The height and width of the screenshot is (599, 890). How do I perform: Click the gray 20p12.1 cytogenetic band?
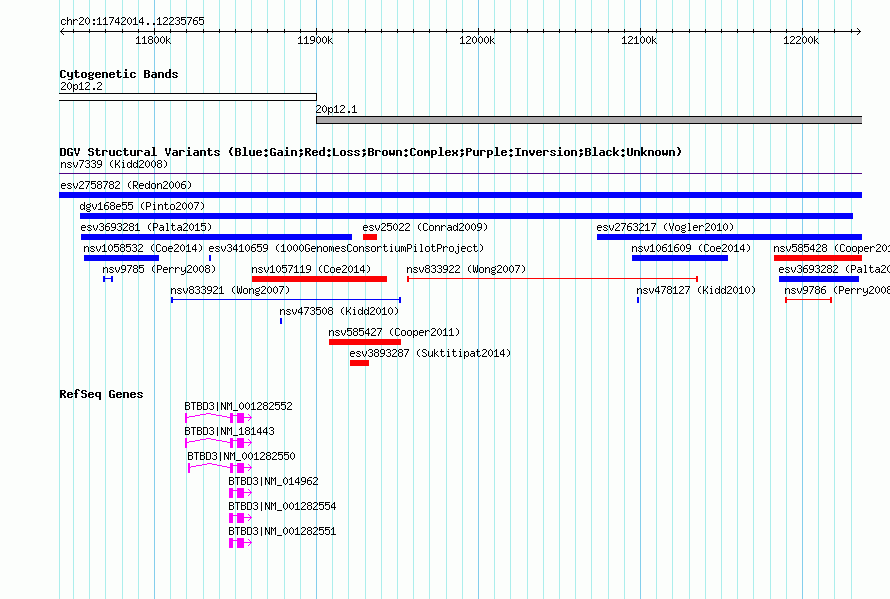589,120
